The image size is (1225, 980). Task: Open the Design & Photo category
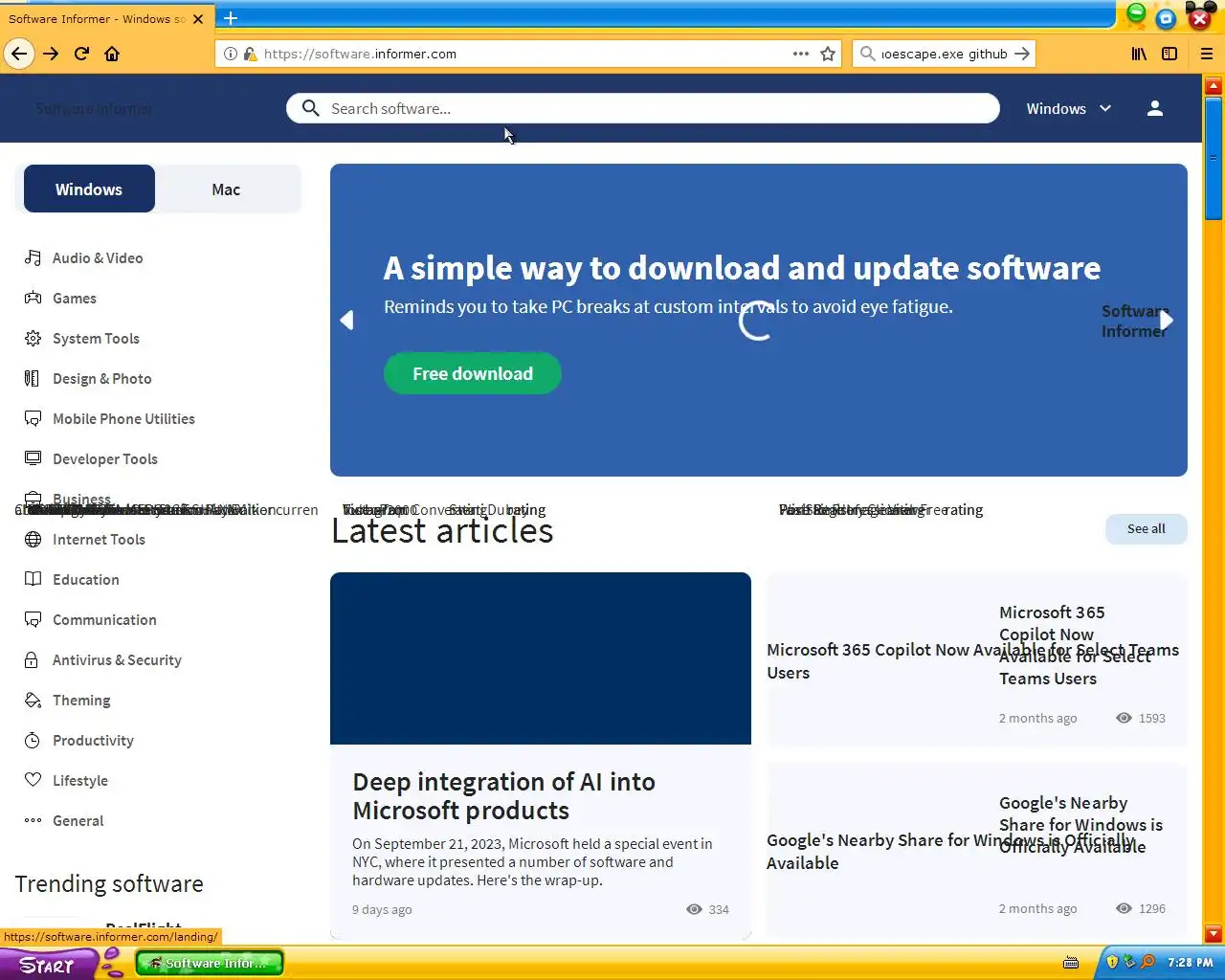coord(88,379)
